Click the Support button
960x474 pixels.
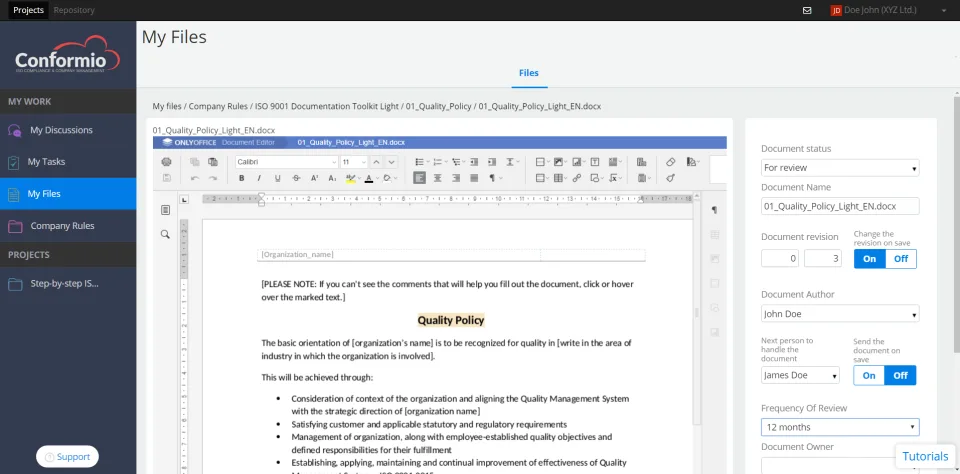pyautogui.click(x=67, y=456)
